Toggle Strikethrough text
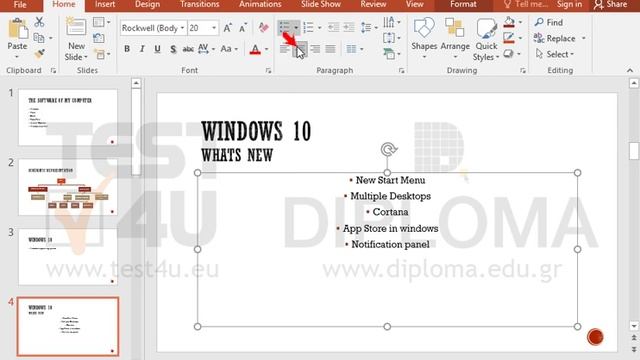The width and height of the screenshot is (640, 360). coord(188,49)
